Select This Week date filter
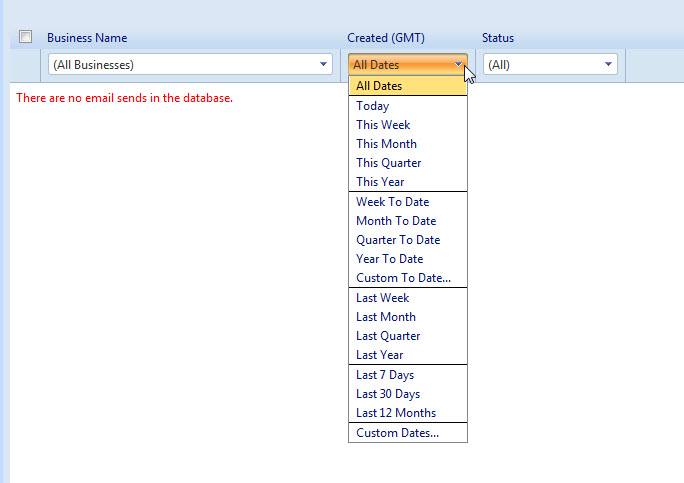The width and height of the screenshot is (684, 483). [x=383, y=125]
